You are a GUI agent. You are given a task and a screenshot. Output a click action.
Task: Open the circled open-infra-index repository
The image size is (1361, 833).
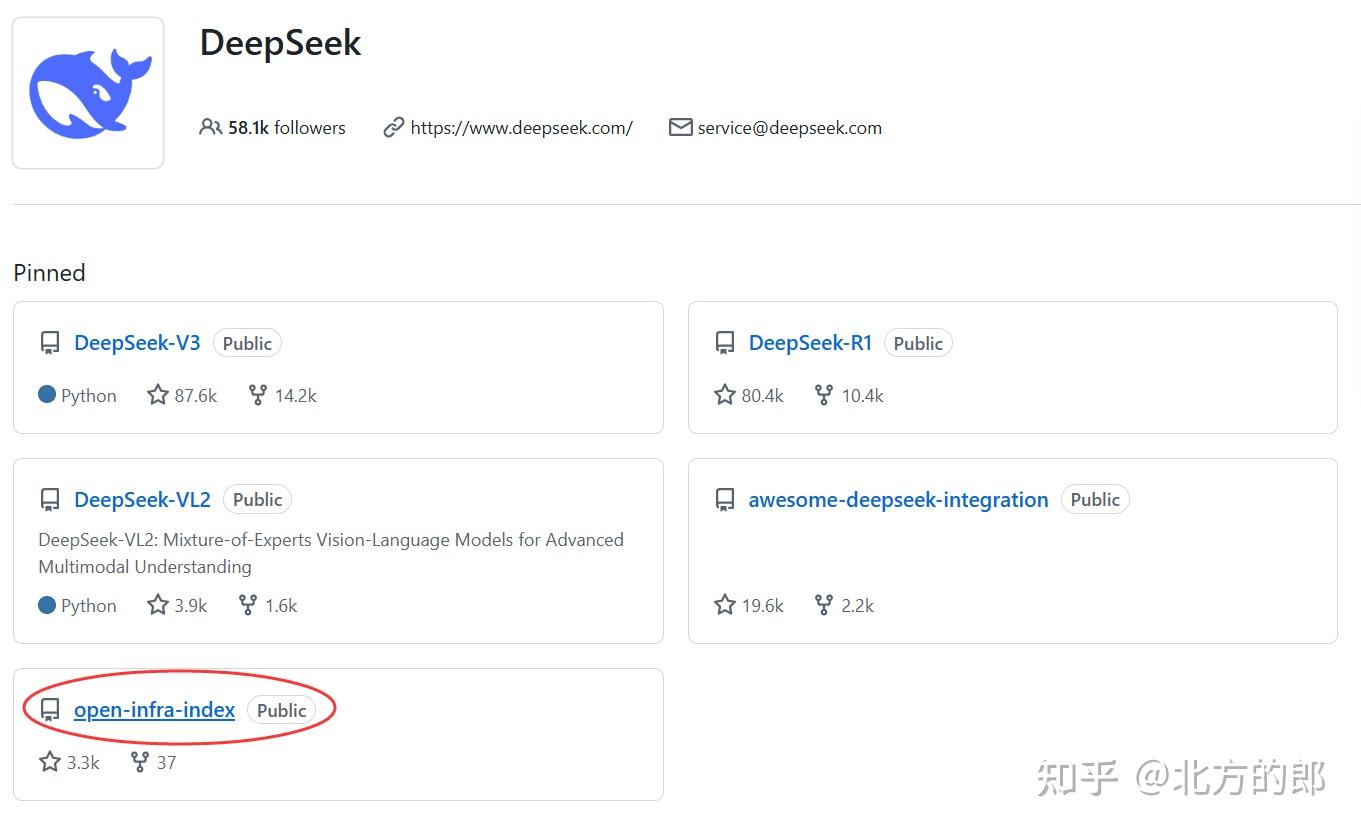pyautogui.click(x=153, y=709)
